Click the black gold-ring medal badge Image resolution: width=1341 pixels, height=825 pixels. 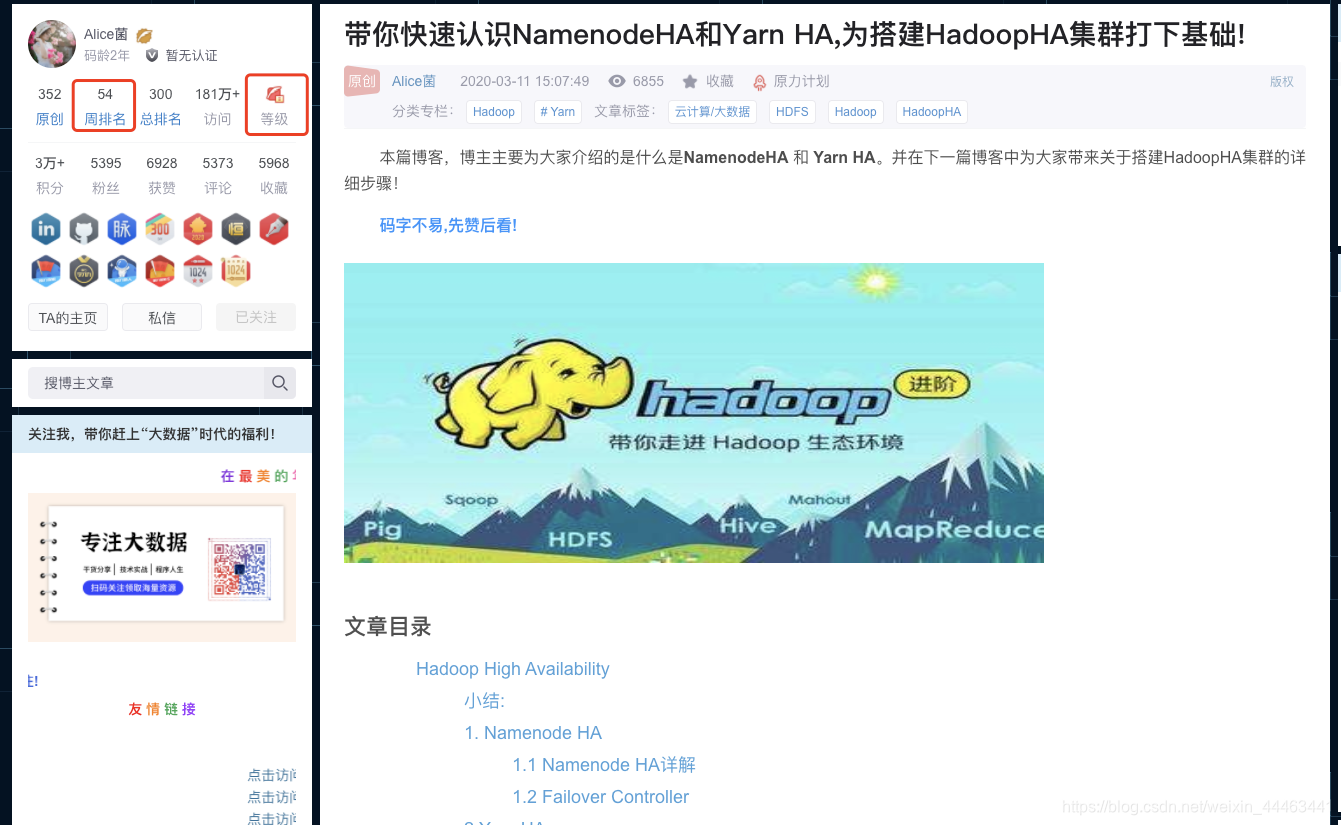84,270
